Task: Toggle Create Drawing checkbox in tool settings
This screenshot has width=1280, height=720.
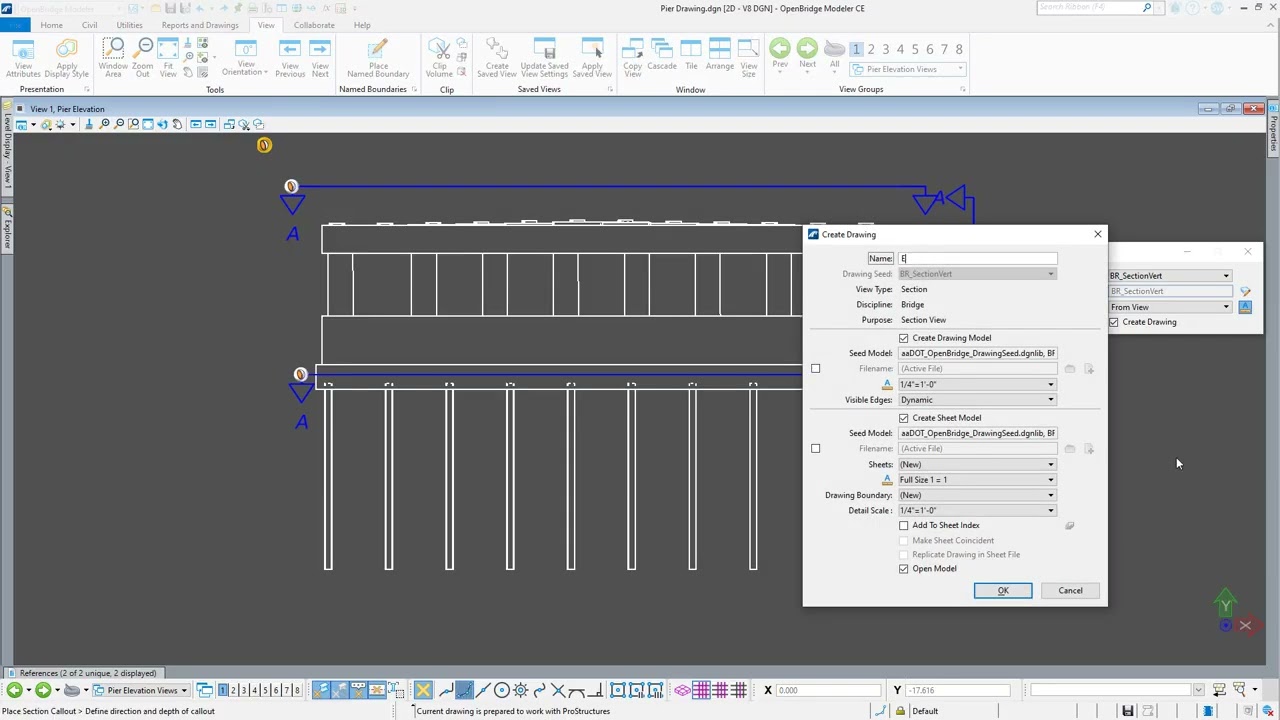Action: point(1114,322)
